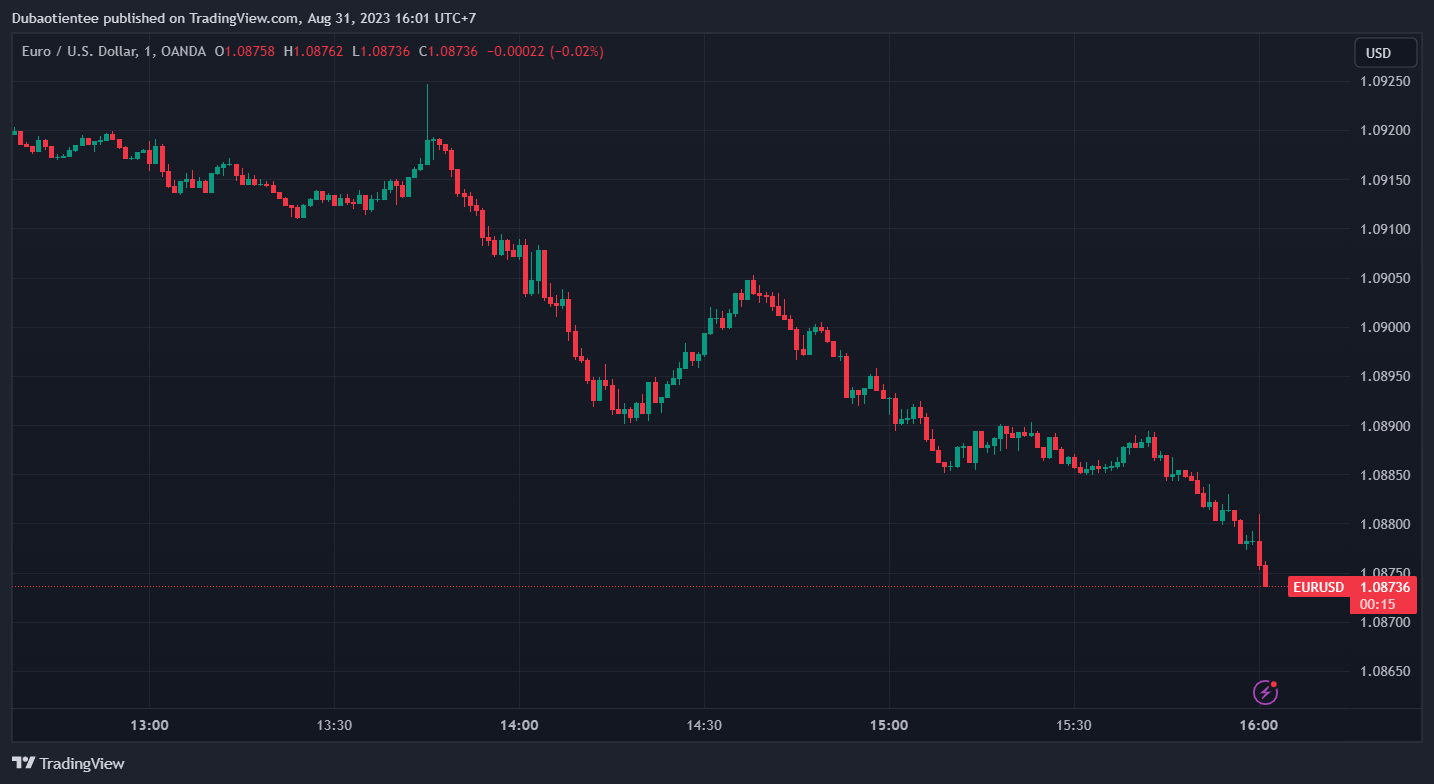Select the 13:00 time axis label

pos(149,725)
